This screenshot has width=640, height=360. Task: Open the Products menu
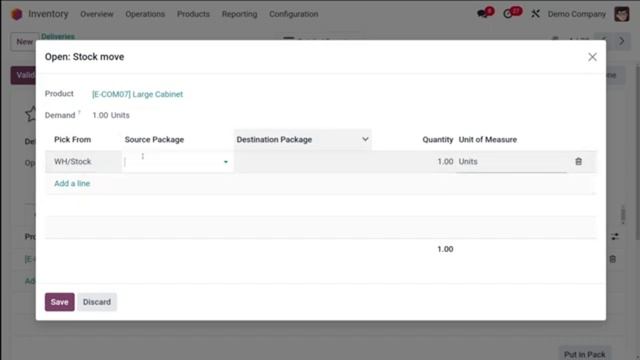point(193,14)
